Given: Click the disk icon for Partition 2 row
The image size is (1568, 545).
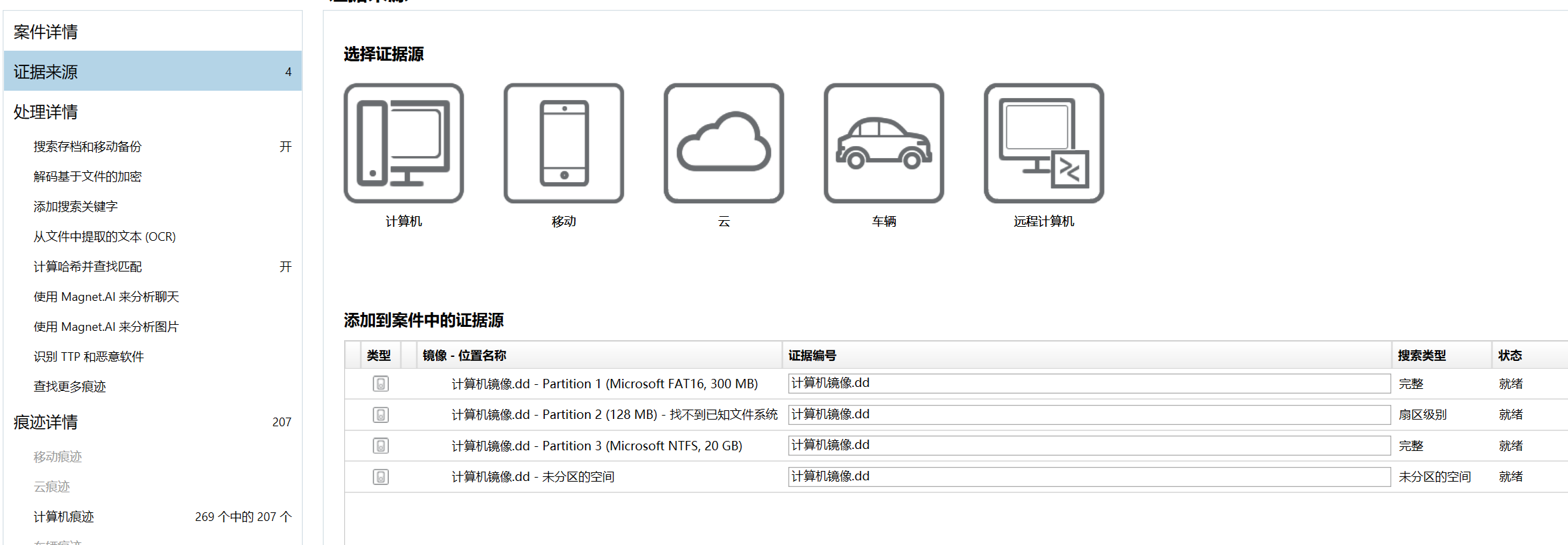Looking at the screenshot, I should 381,415.
